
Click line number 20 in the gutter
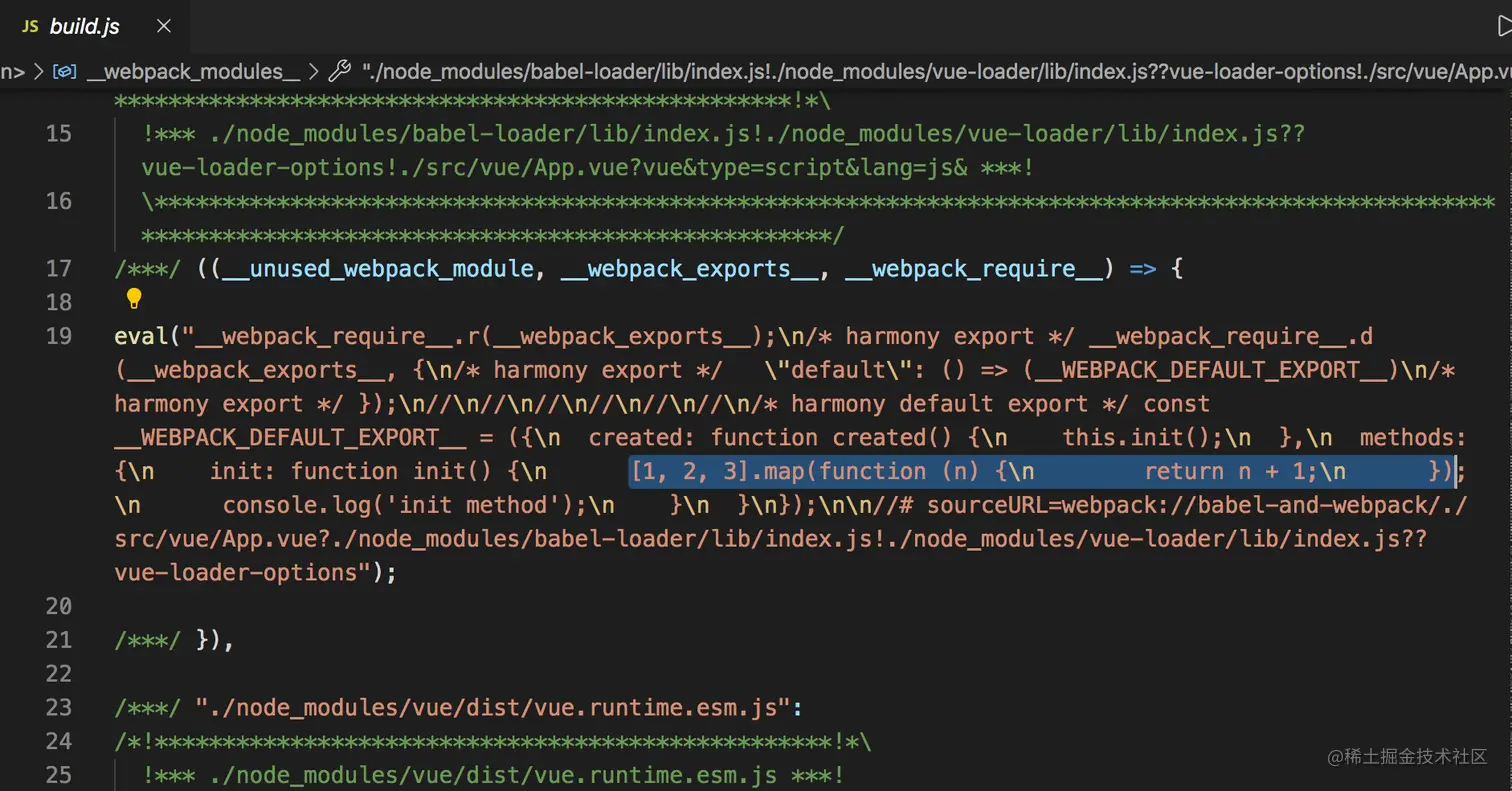click(59, 606)
